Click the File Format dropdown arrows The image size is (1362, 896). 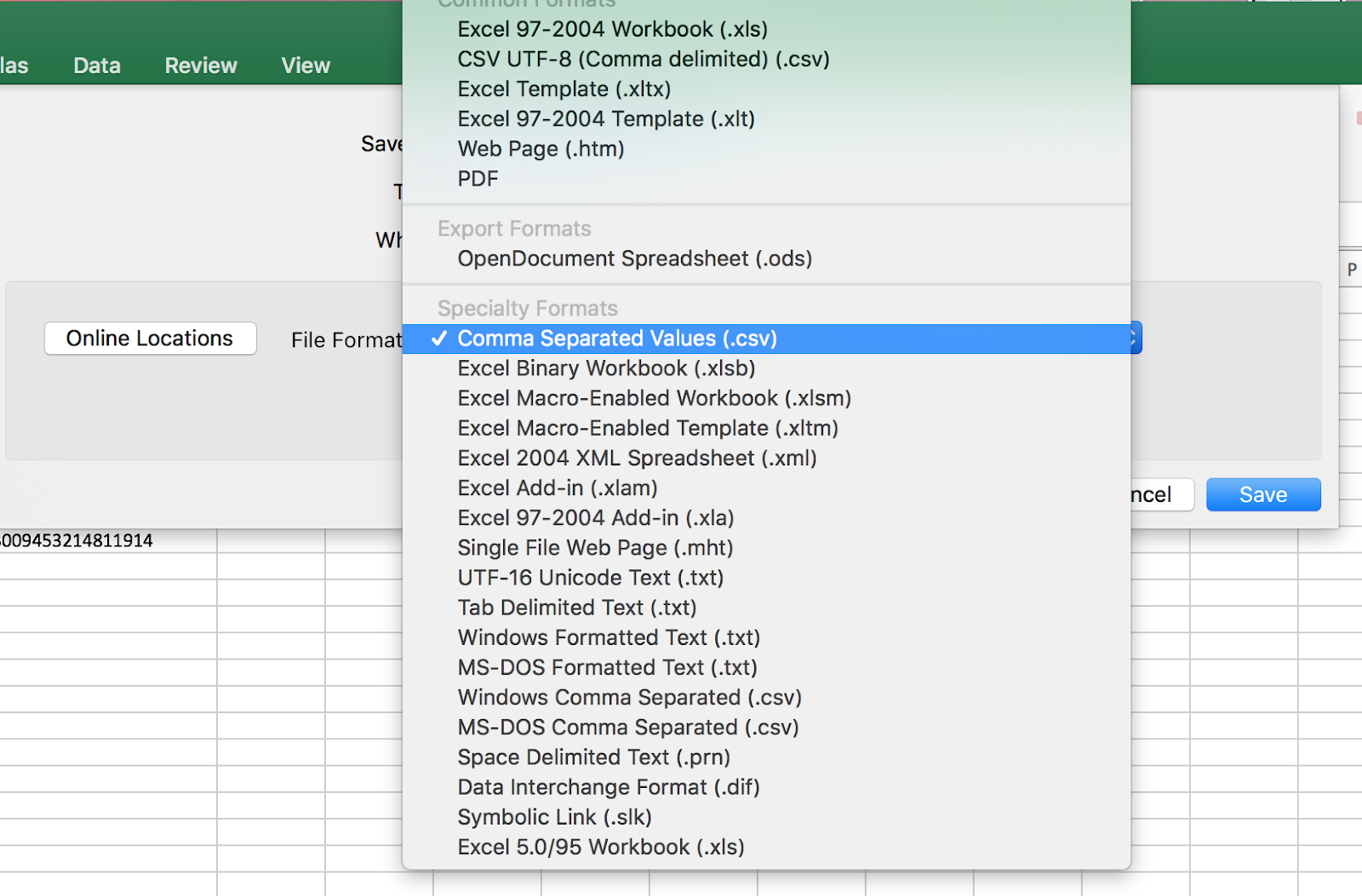pos(1136,339)
